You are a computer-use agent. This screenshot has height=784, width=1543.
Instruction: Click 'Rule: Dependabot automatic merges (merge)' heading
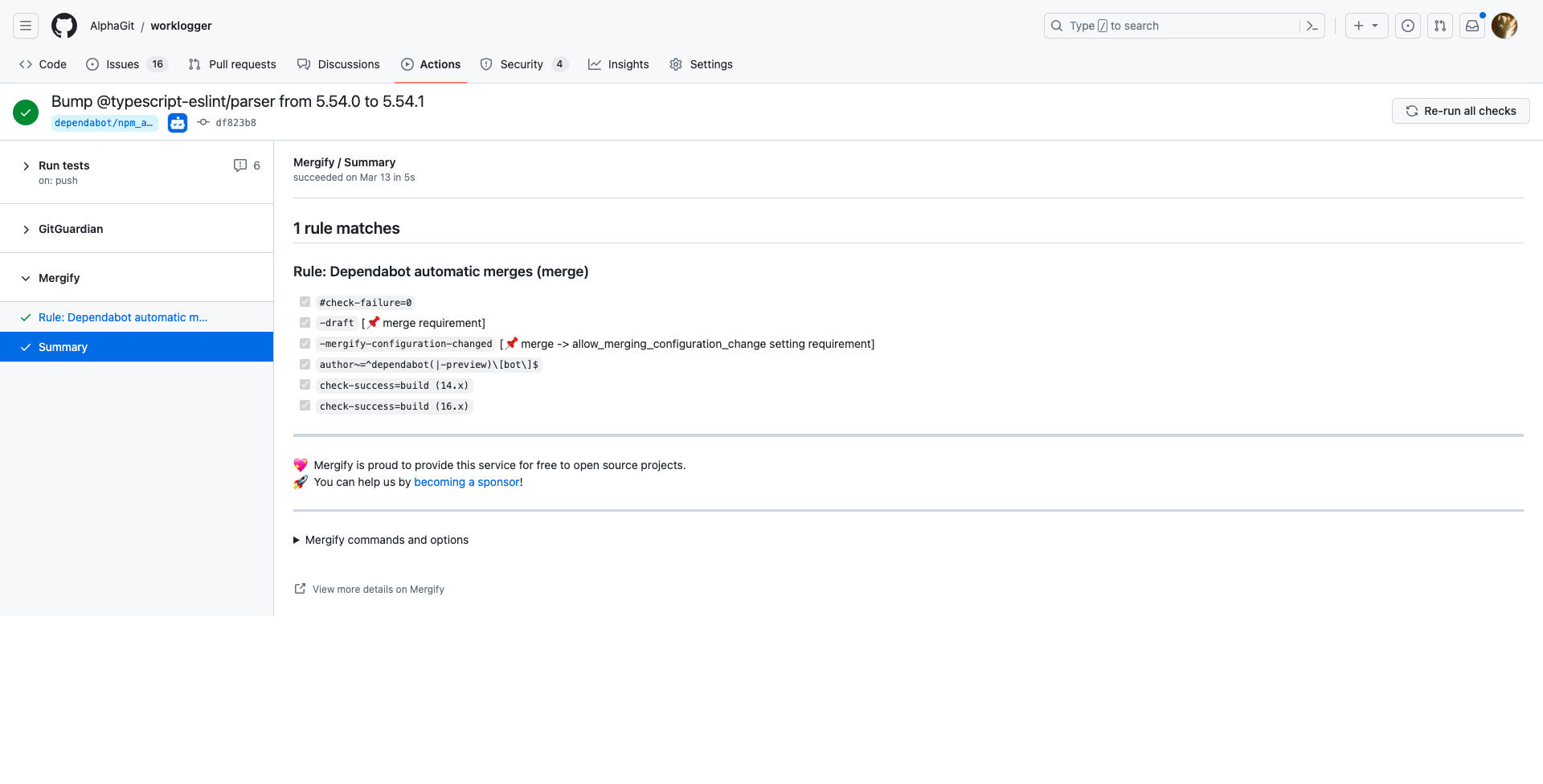(441, 272)
